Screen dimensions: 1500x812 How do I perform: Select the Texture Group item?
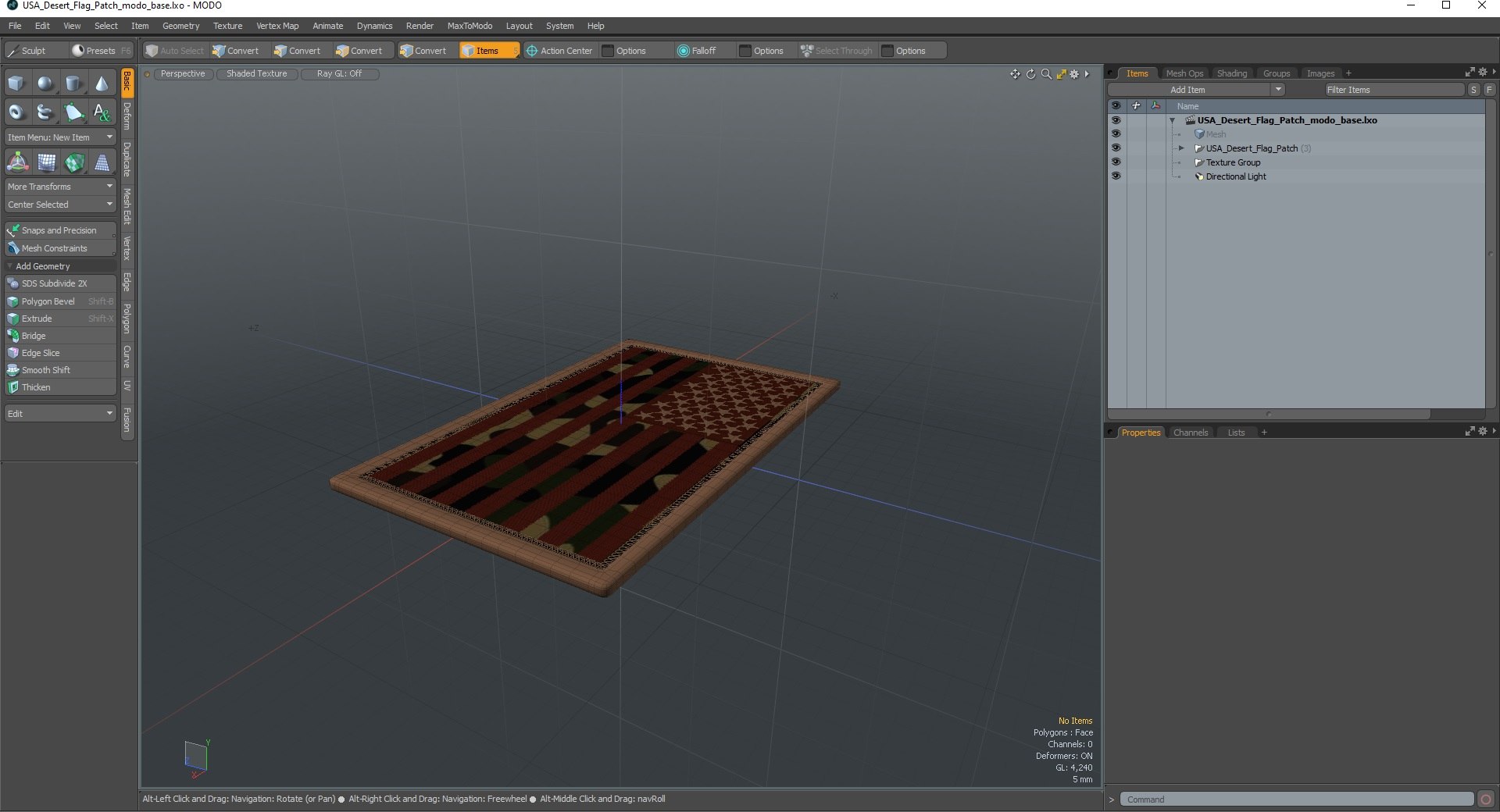click(x=1233, y=162)
